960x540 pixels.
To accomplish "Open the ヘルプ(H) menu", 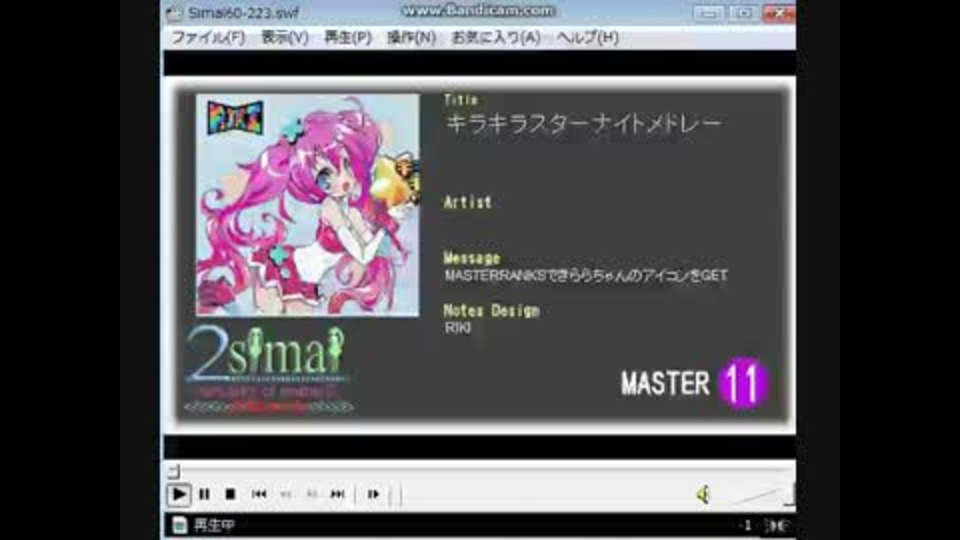I will (588, 38).
